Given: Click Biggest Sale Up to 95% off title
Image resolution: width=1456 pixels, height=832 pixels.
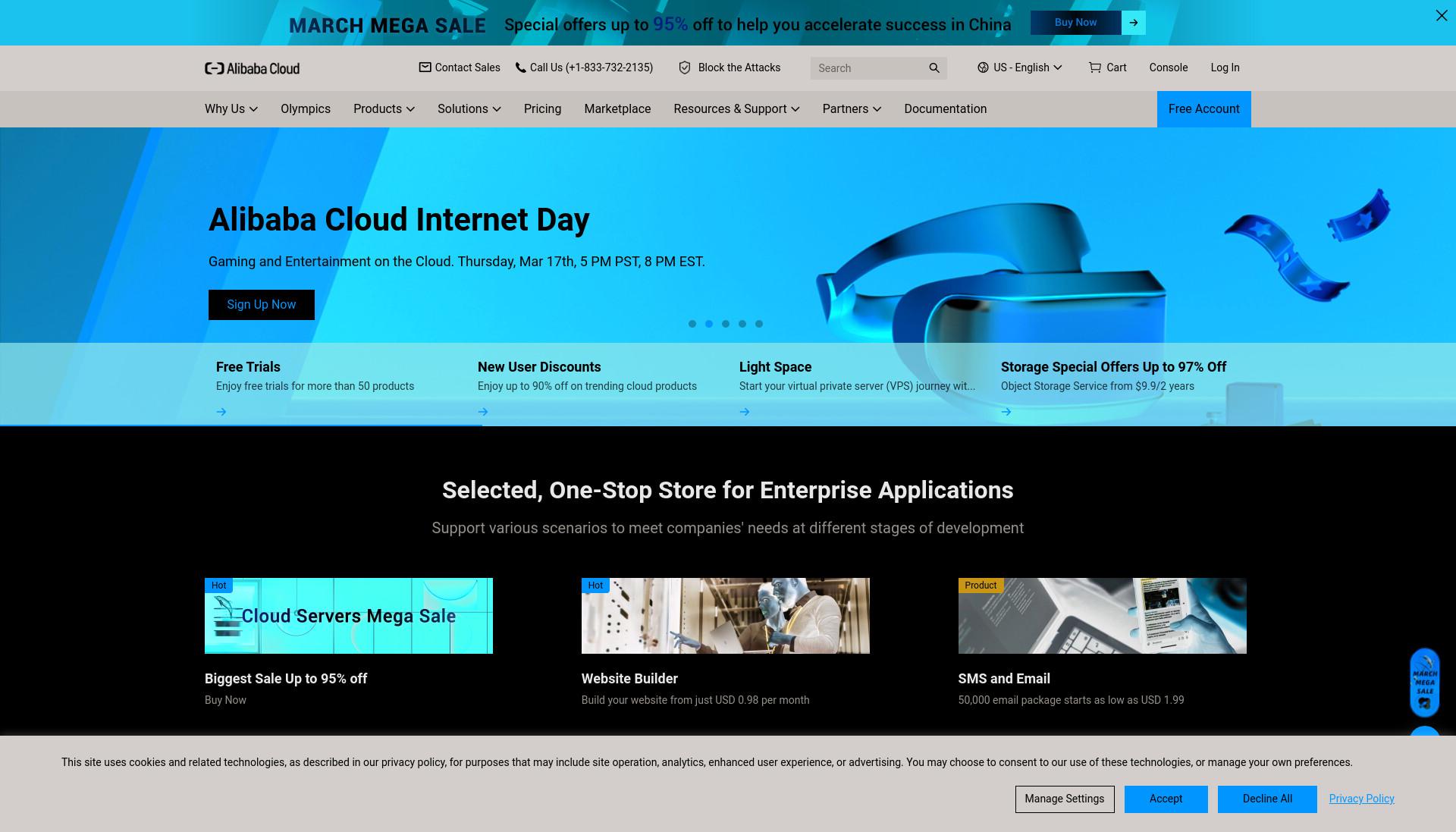Looking at the screenshot, I should [286, 679].
